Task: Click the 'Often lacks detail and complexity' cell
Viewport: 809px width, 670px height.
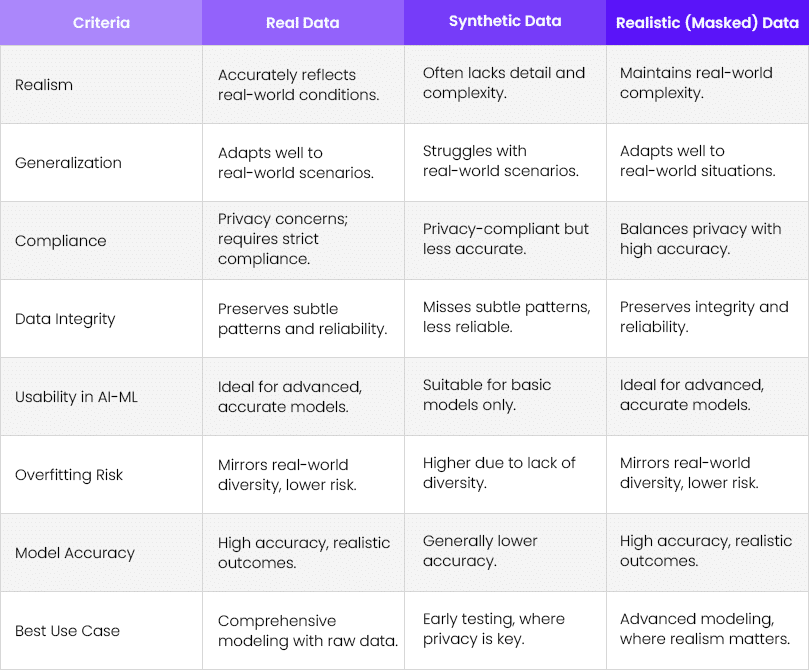Action: pos(504,83)
